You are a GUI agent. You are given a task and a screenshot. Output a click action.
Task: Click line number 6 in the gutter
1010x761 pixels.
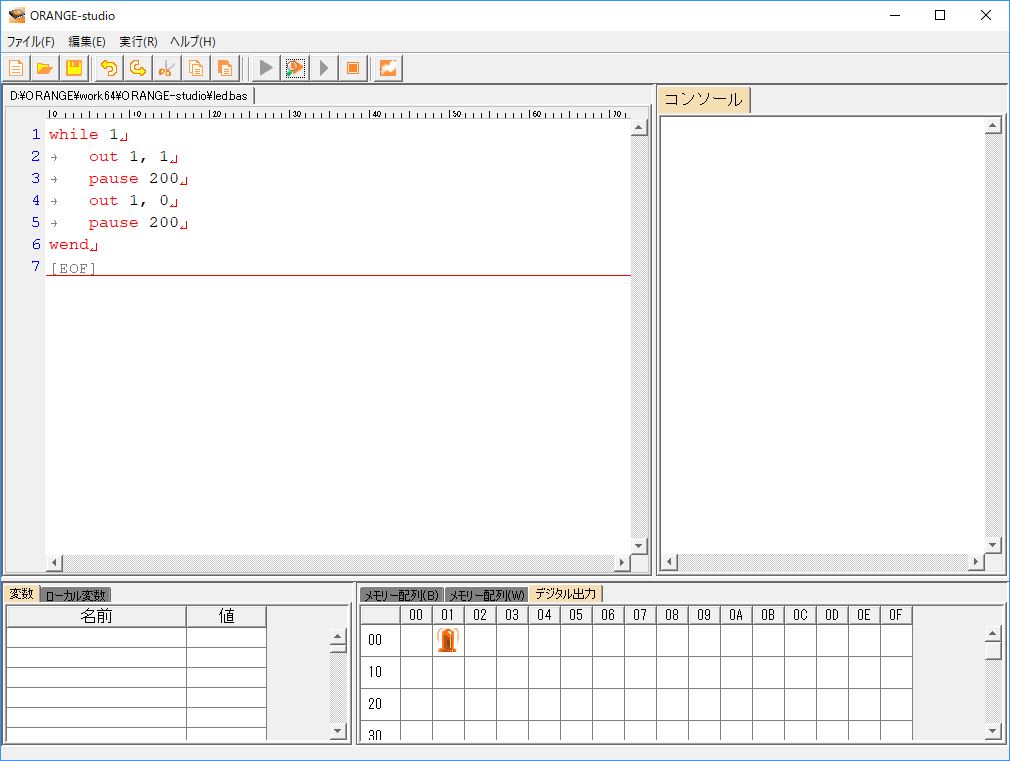[36, 244]
